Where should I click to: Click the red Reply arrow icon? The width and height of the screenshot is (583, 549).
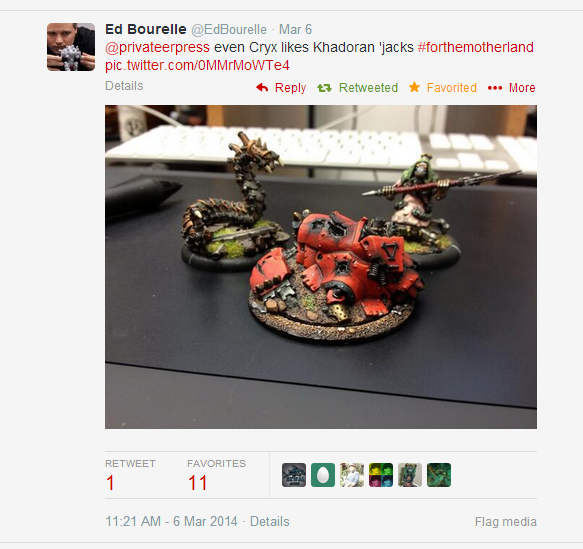[262, 88]
